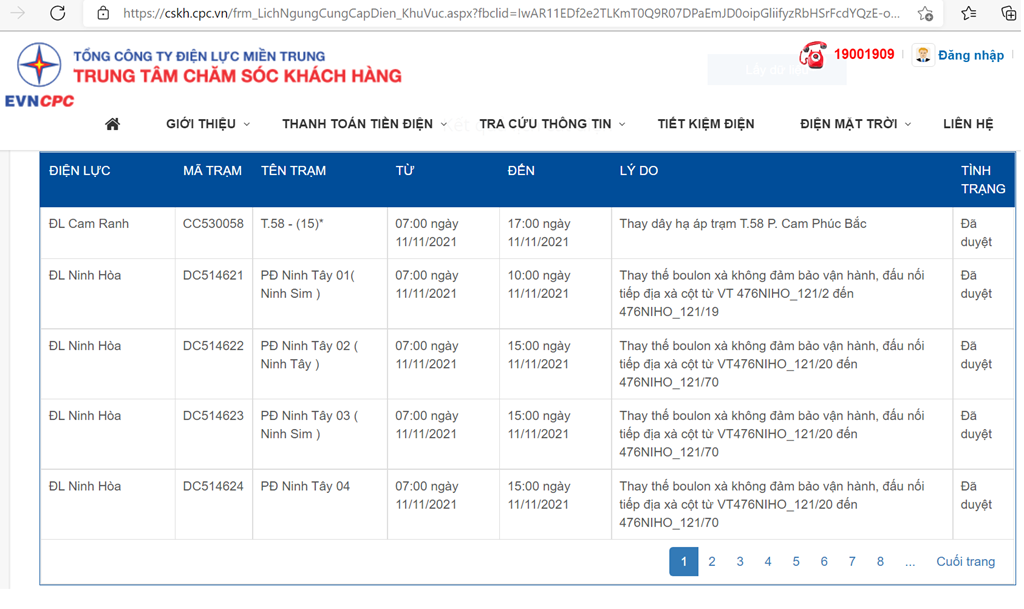Image resolution: width=1024 pixels, height=609 pixels.
Task: Click the Đăng nhập login link
Action: click(970, 55)
